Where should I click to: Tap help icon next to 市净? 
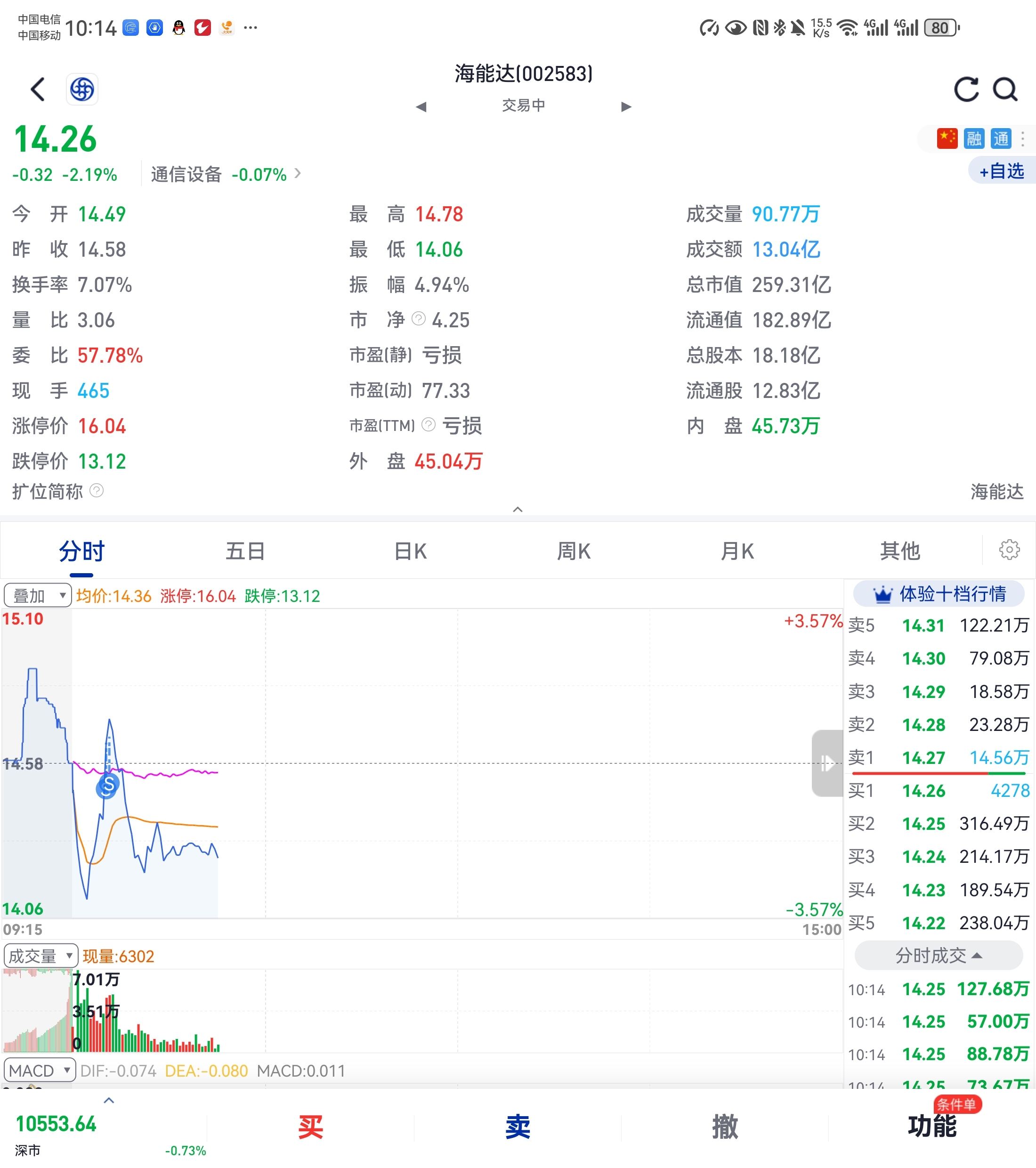(419, 318)
